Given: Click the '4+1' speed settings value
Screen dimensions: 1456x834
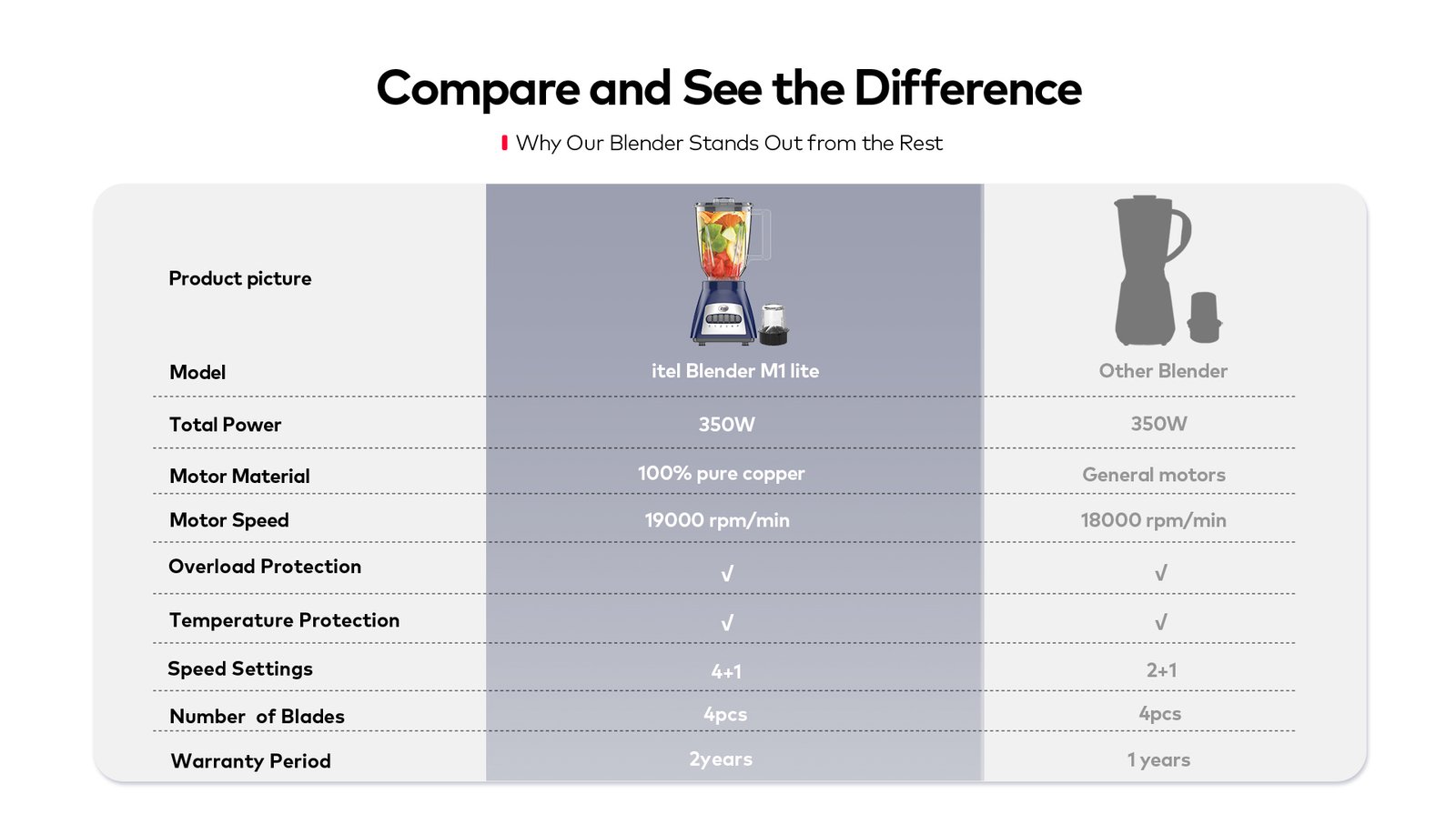Looking at the screenshot, I should 726,671.
